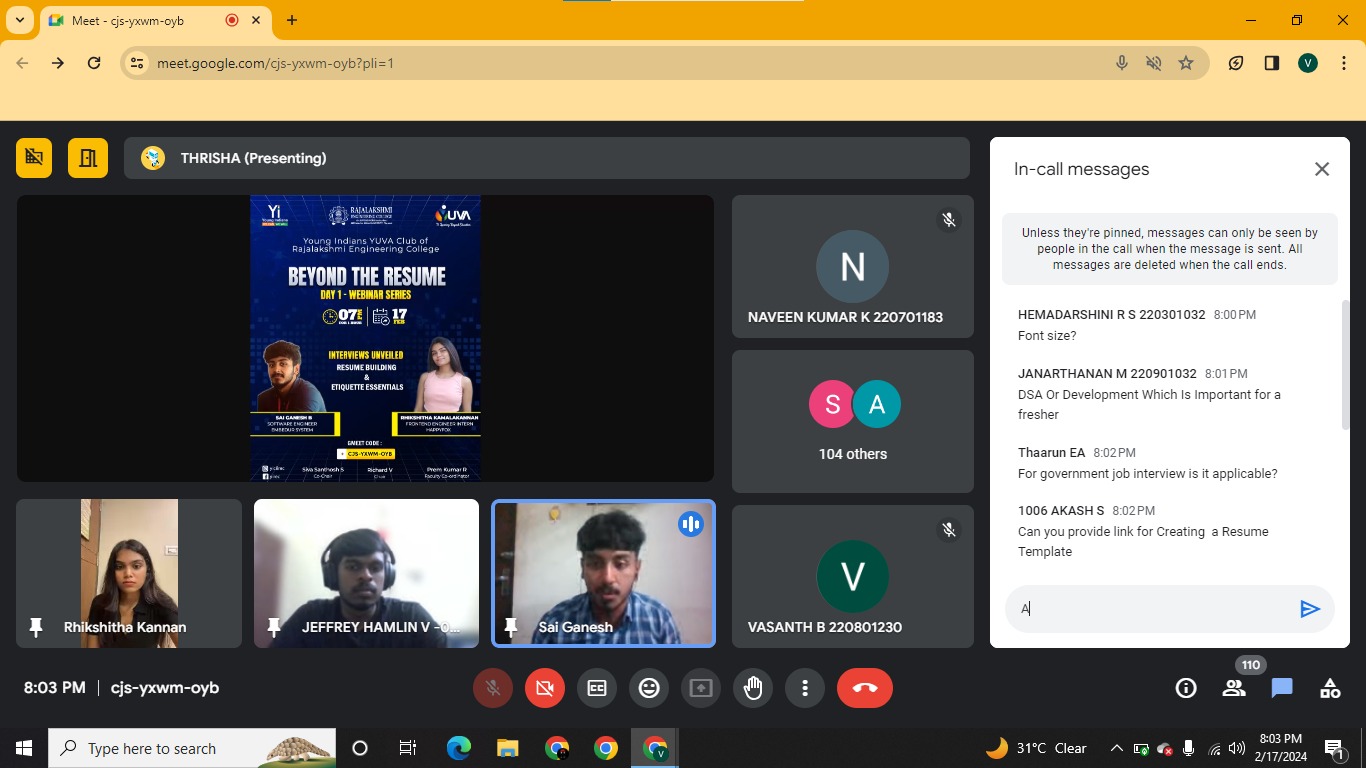Click the speaking indicator on Sai Ganesh tile
The image size is (1366, 768).
click(690, 524)
